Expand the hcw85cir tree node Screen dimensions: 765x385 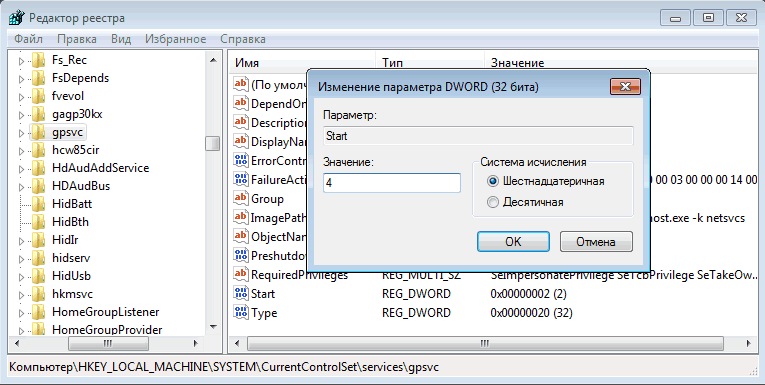21,151
